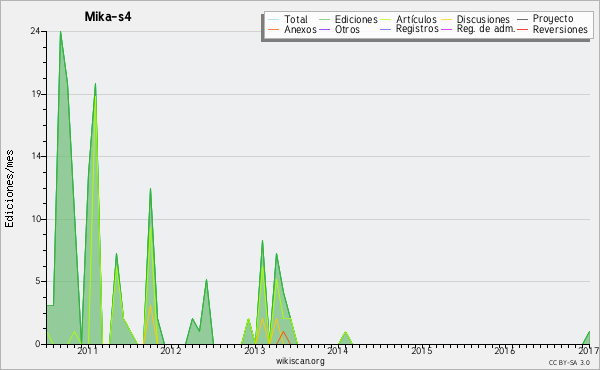Click the wikiscan.org credit text
600x370 pixels.
coord(300,361)
